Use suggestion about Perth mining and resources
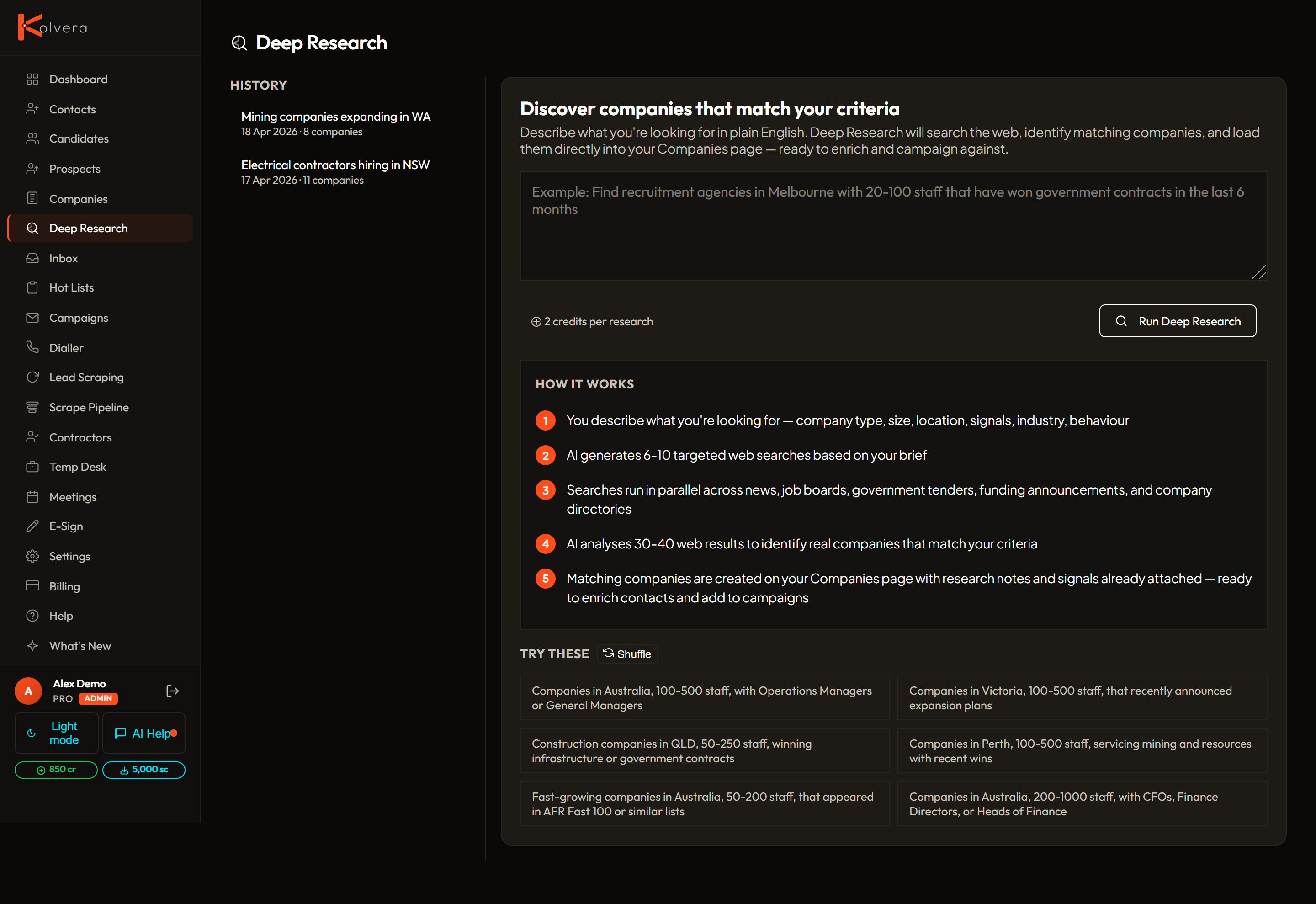This screenshot has width=1316, height=904. pyautogui.click(x=1082, y=750)
